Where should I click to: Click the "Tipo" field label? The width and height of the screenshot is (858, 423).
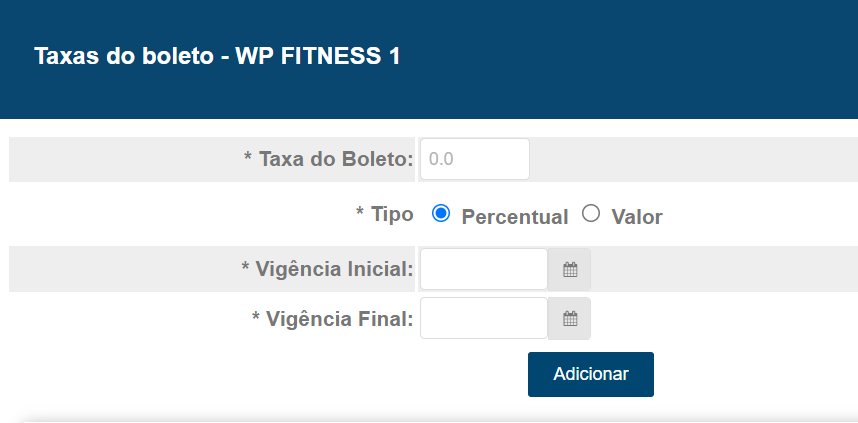pos(392,215)
